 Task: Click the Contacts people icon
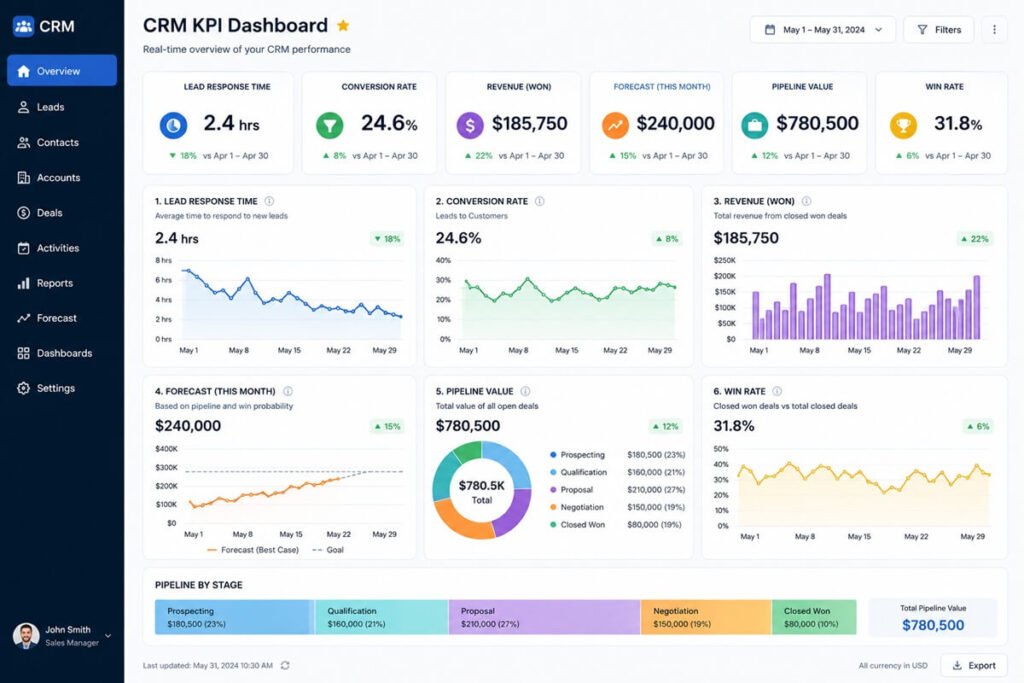(x=24, y=142)
